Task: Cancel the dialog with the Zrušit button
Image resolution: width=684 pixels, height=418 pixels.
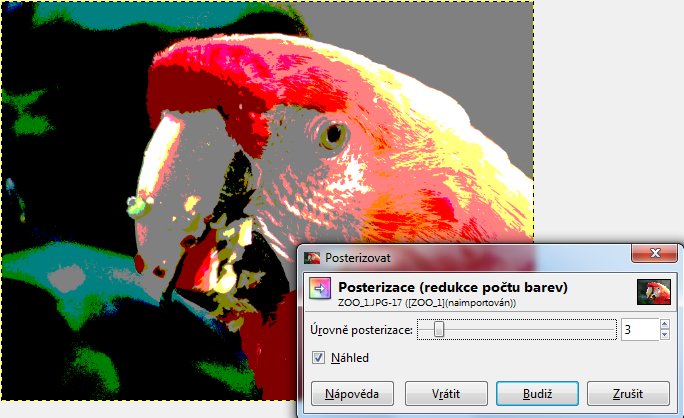Action: (628, 394)
